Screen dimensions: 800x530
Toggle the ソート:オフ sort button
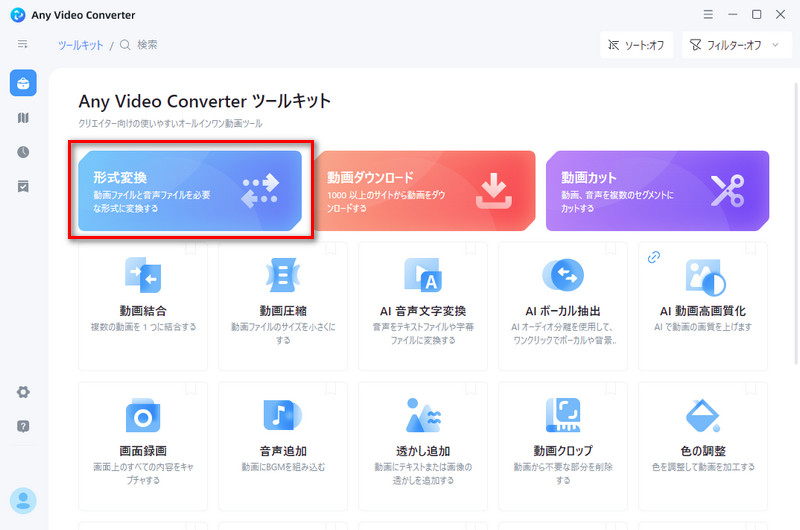(636, 45)
